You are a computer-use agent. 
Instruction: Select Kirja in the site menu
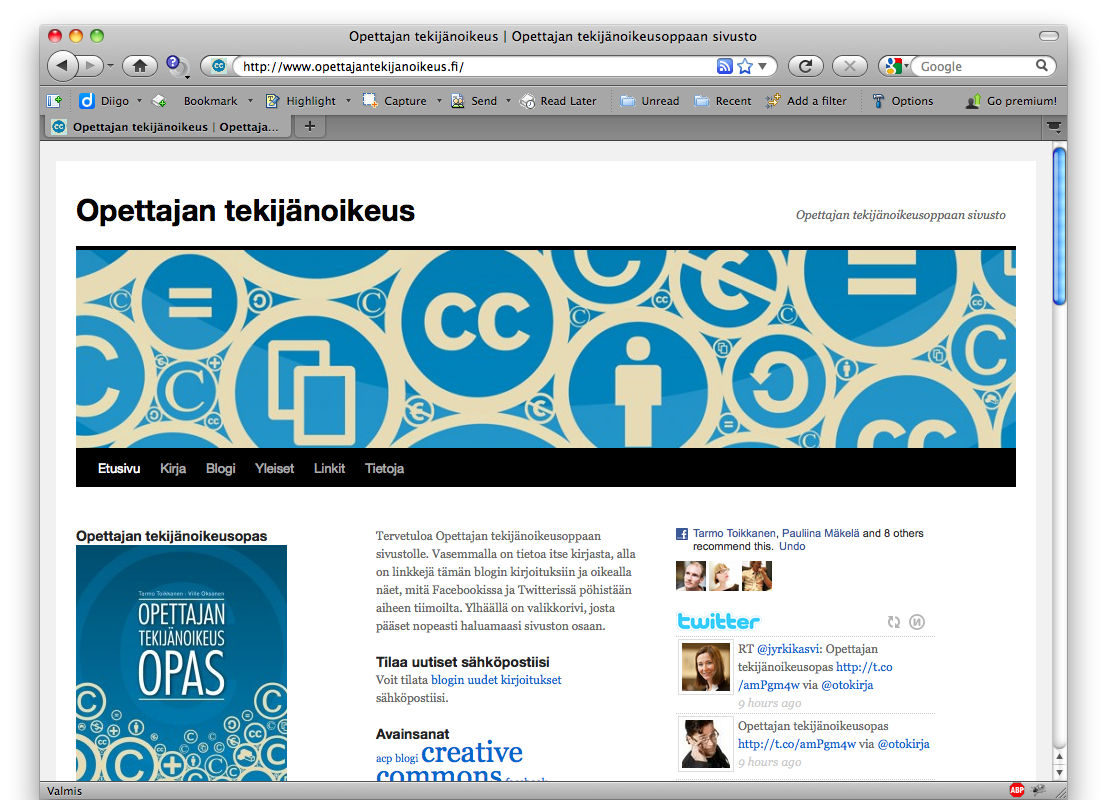tap(173, 468)
